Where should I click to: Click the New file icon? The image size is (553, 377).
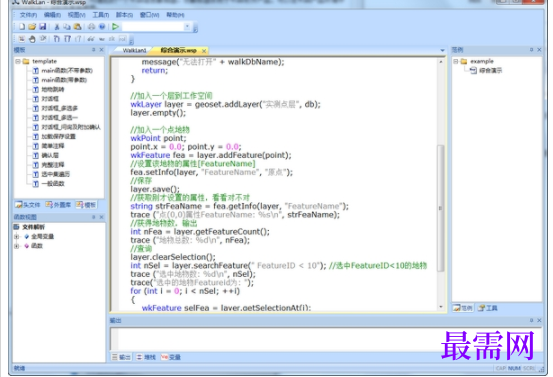22,26
